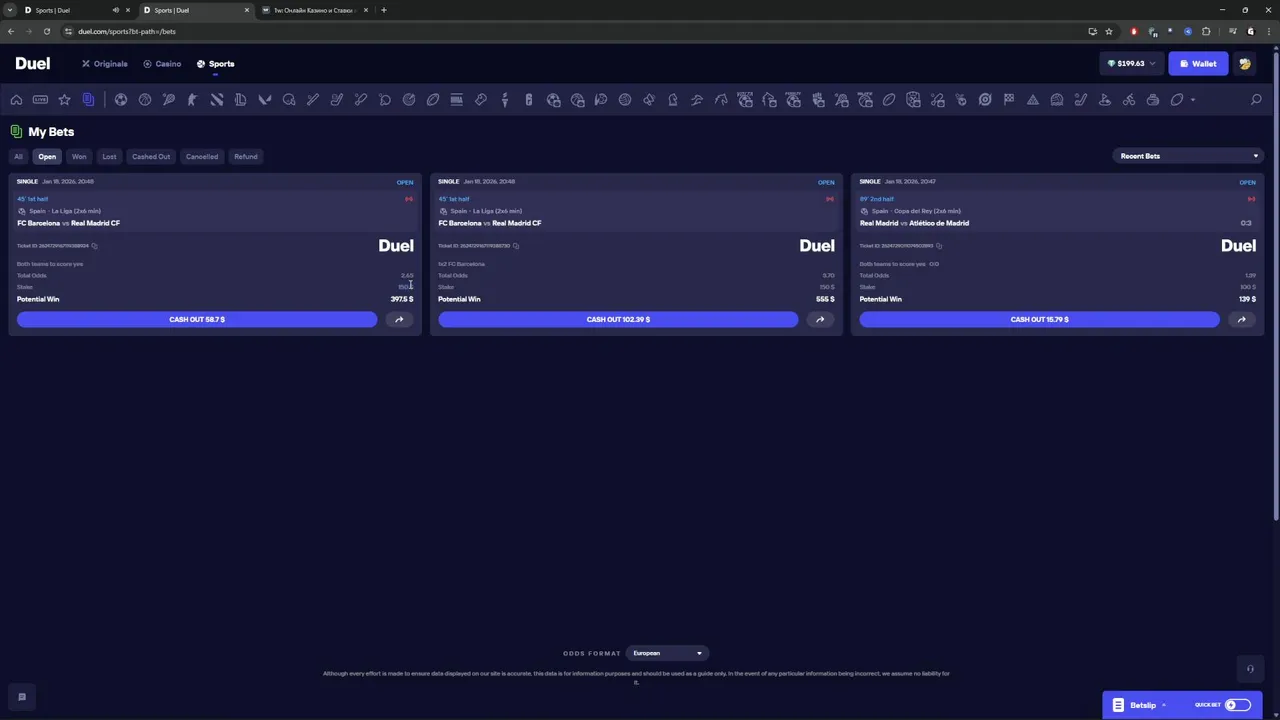1280x720 pixels.
Task: Choose the Checkered flag motorsport icon
Action: pos(1009,100)
